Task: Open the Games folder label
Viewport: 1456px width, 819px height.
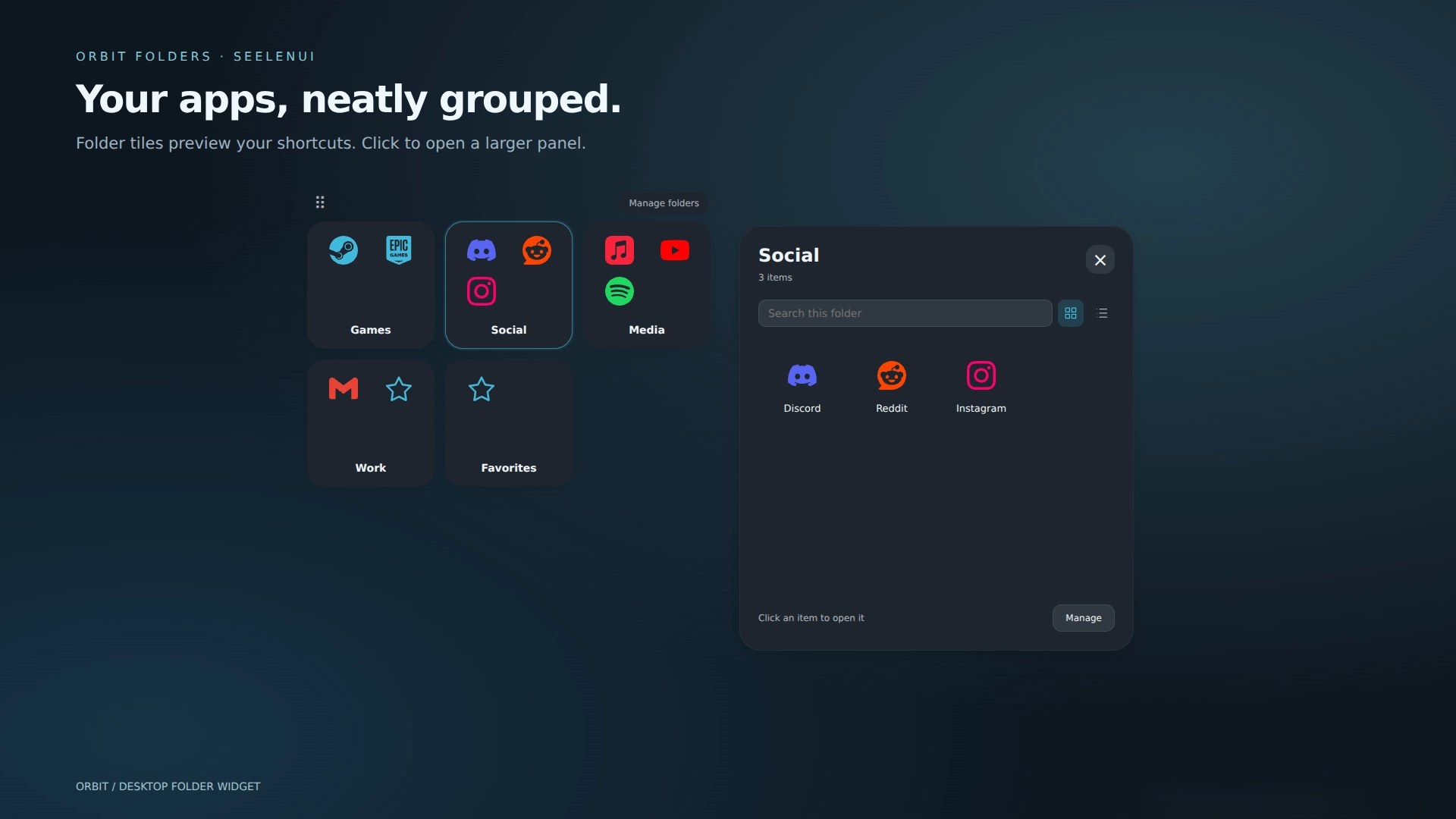Action: (371, 330)
